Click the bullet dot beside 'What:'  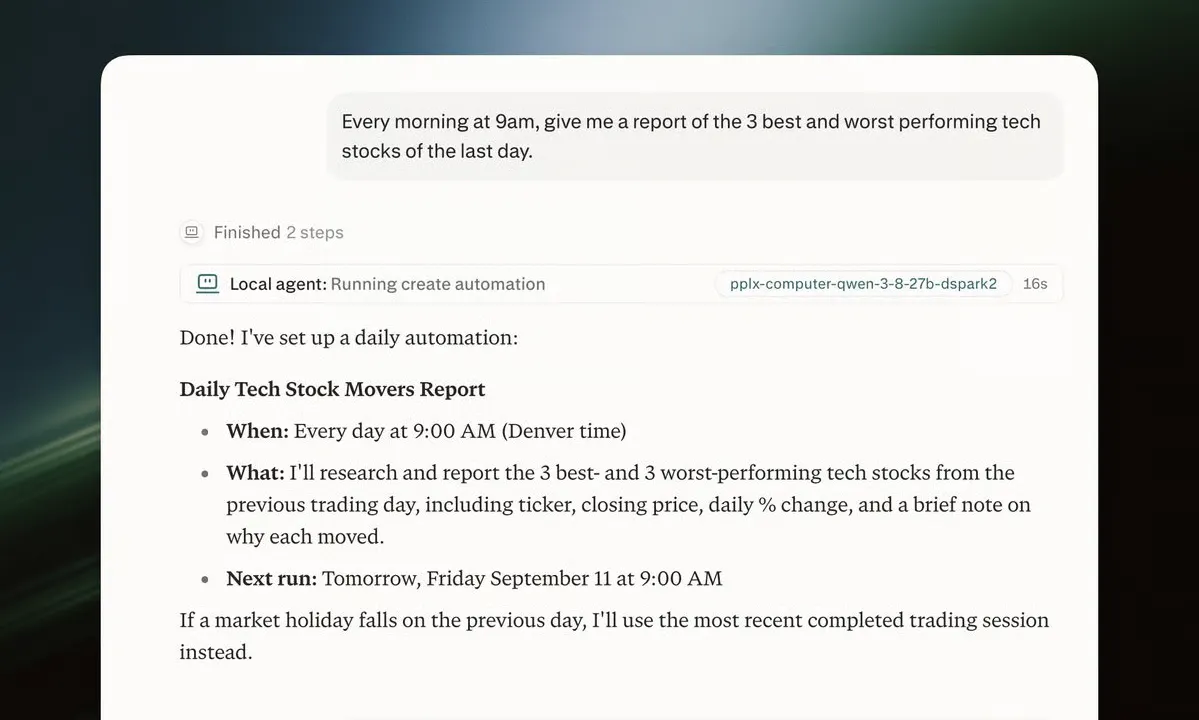coord(205,474)
